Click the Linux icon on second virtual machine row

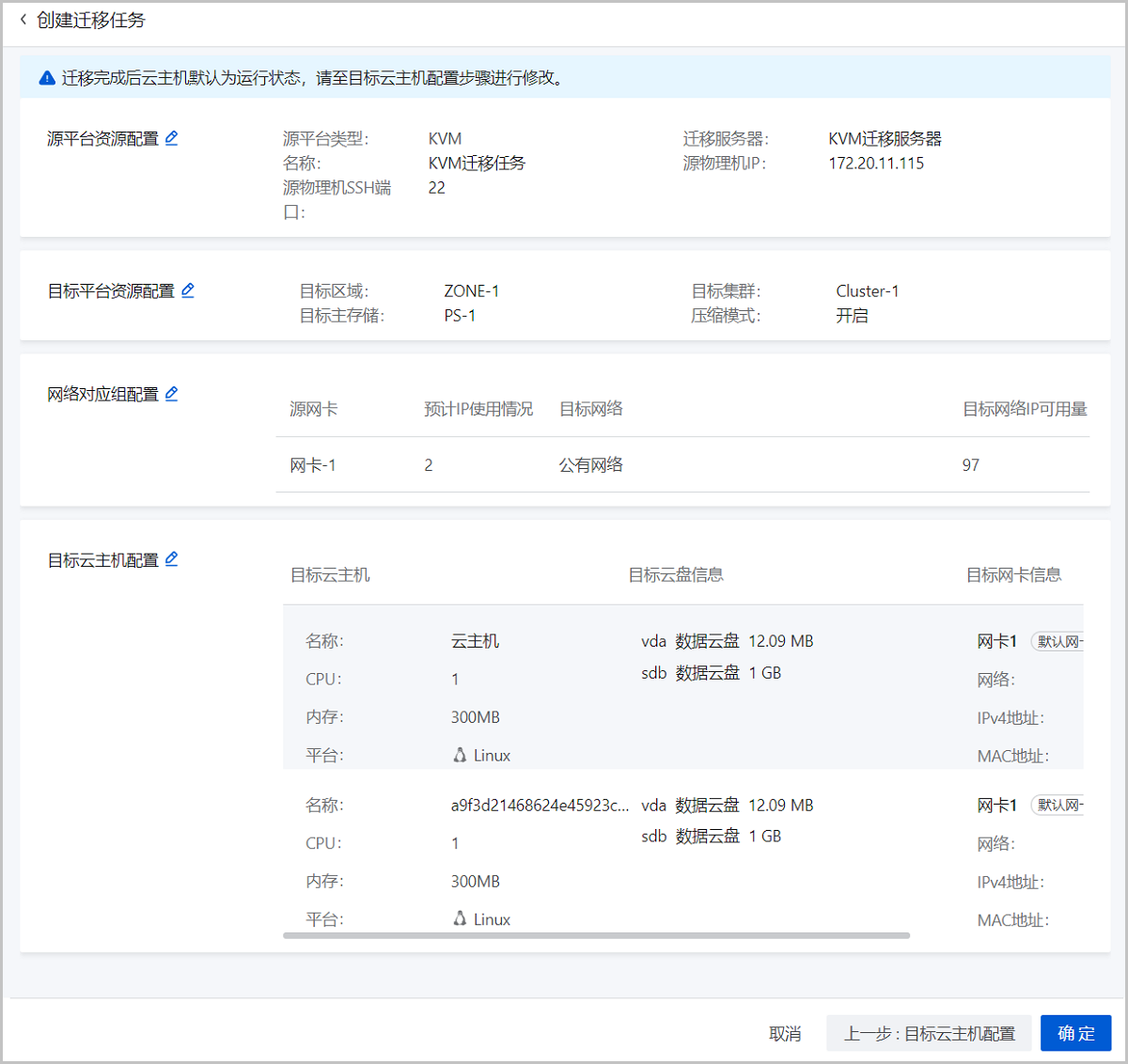pos(459,918)
